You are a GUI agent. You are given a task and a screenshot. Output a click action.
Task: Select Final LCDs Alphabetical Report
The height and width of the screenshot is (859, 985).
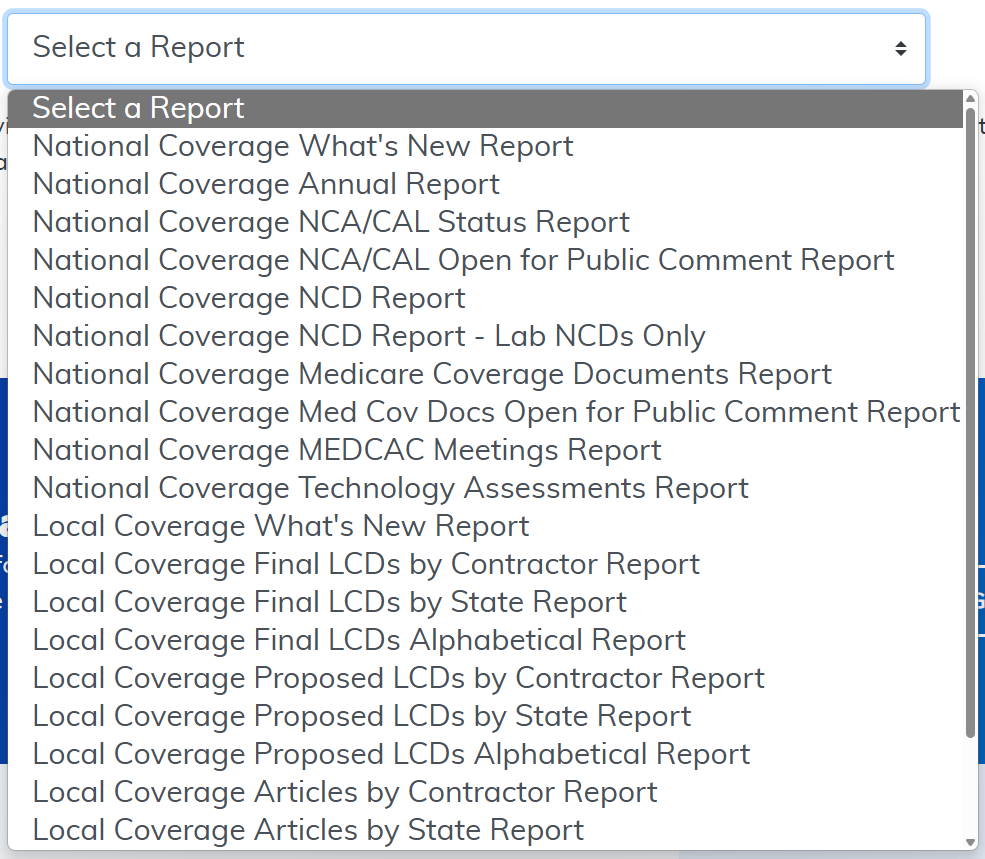pos(359,640)
